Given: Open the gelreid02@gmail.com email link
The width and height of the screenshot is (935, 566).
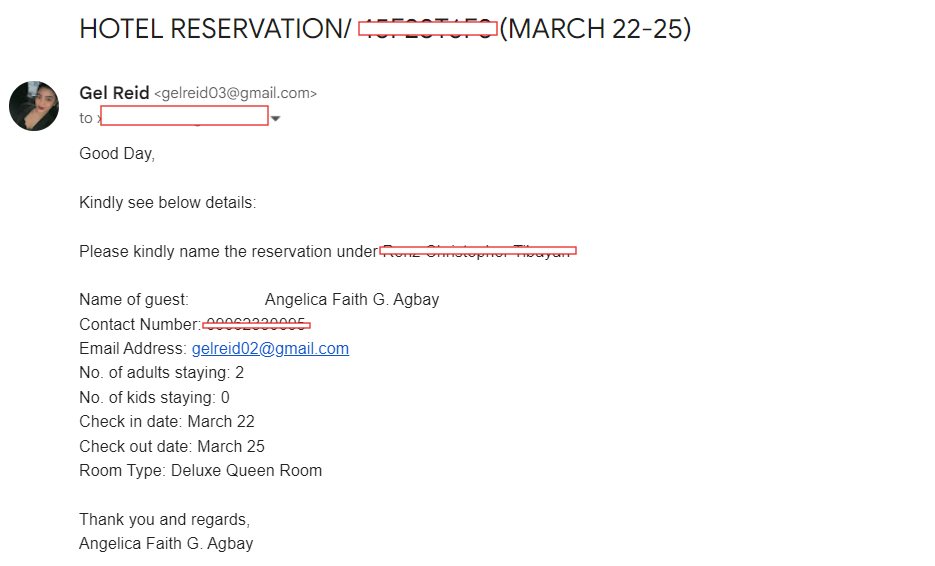Looking at the screenshot, I should click(x=270, y=349).
